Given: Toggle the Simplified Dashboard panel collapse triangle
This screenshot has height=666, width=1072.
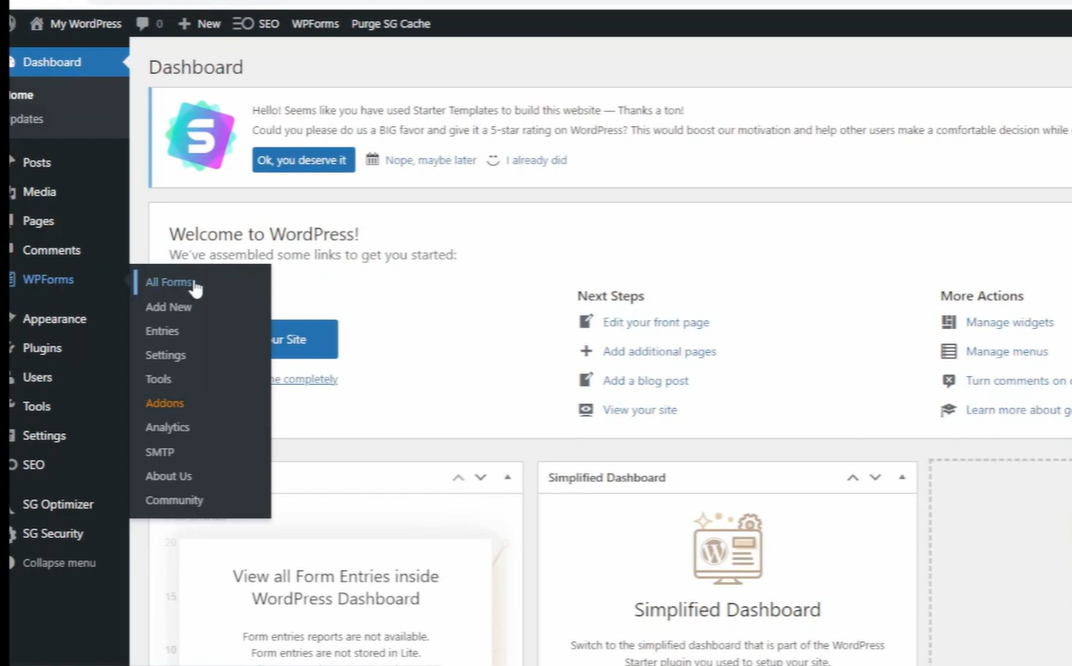Looking at the screenshot, I should (x=902, y=477).
